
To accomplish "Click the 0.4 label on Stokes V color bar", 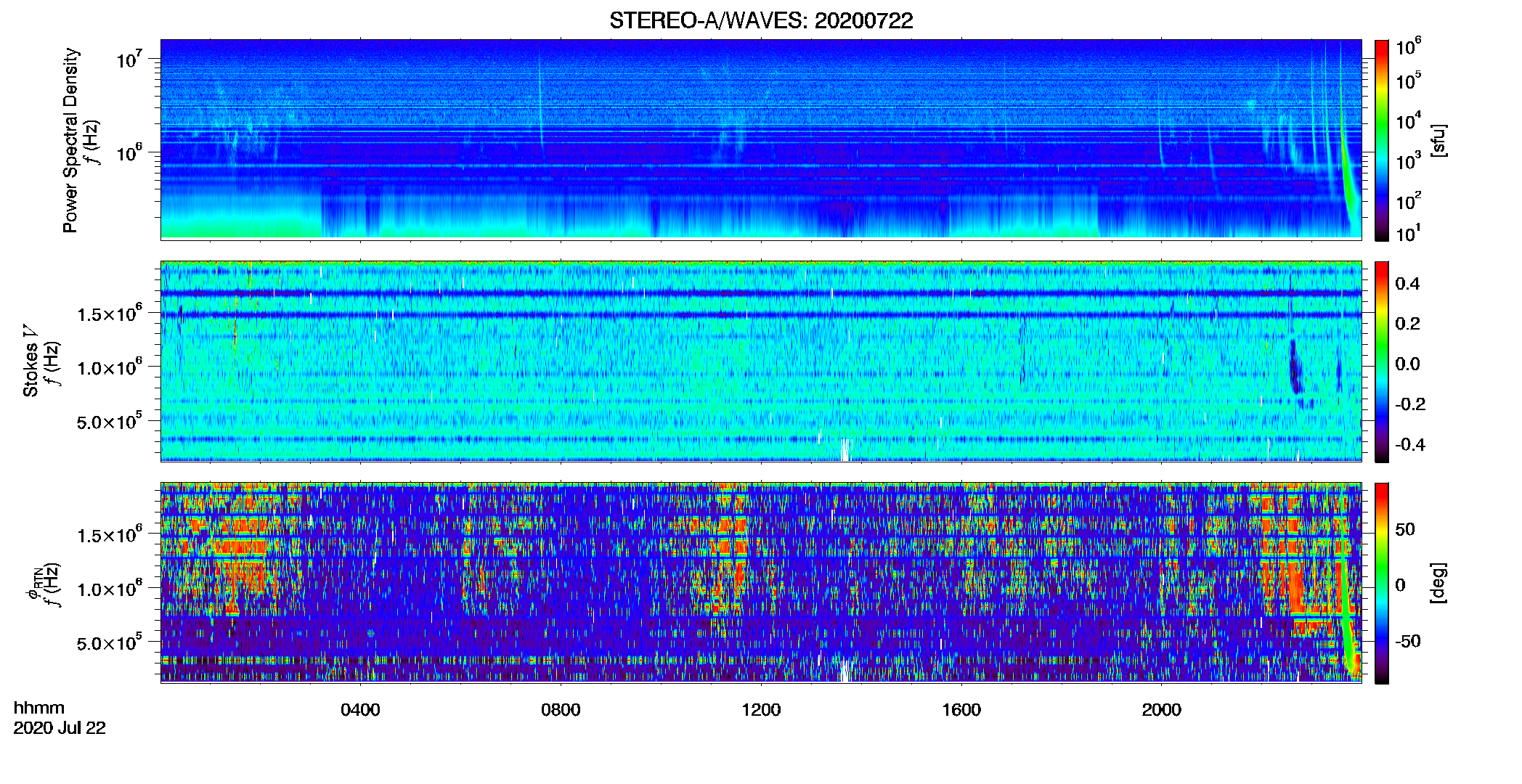I will click(x=1407, y=283).
